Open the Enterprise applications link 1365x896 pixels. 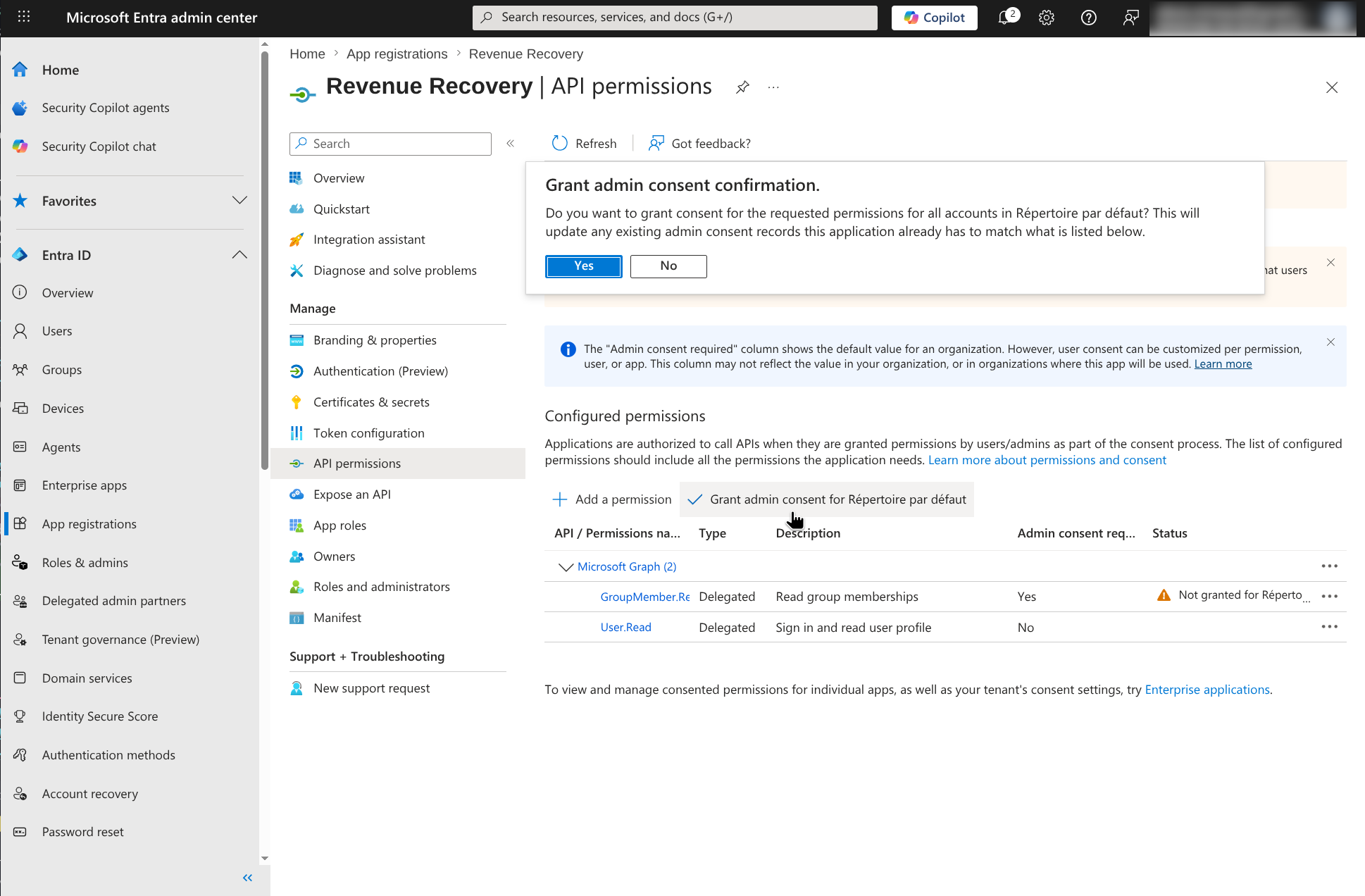1207,690
